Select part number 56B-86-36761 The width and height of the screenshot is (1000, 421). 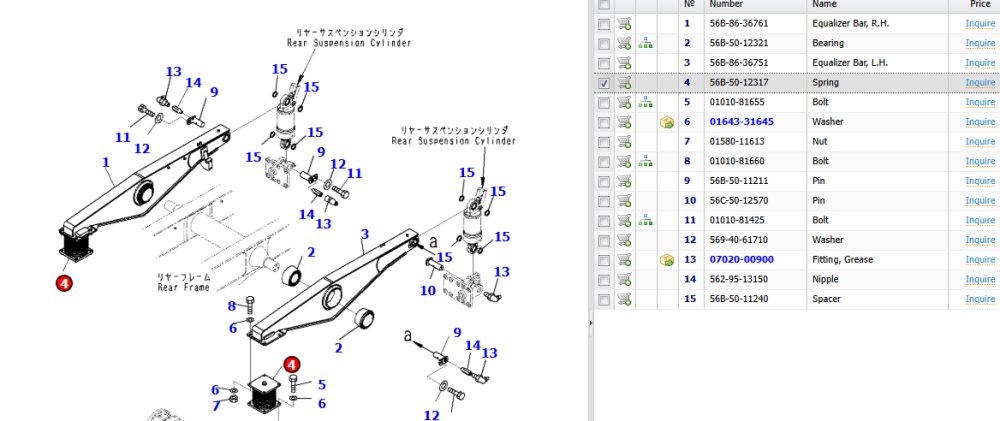(x=739, y=24)
